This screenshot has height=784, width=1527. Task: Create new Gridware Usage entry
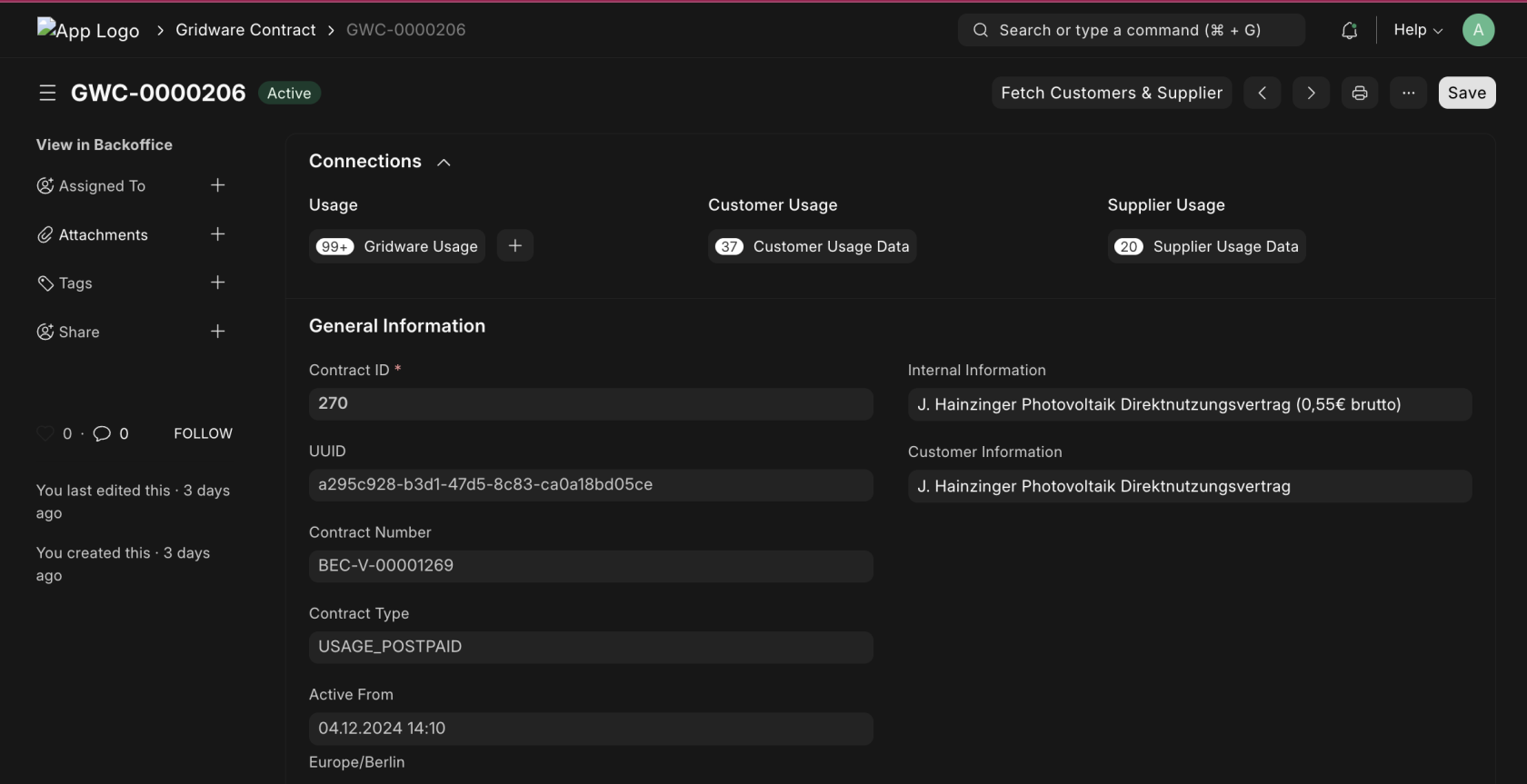tap(515, 246)
